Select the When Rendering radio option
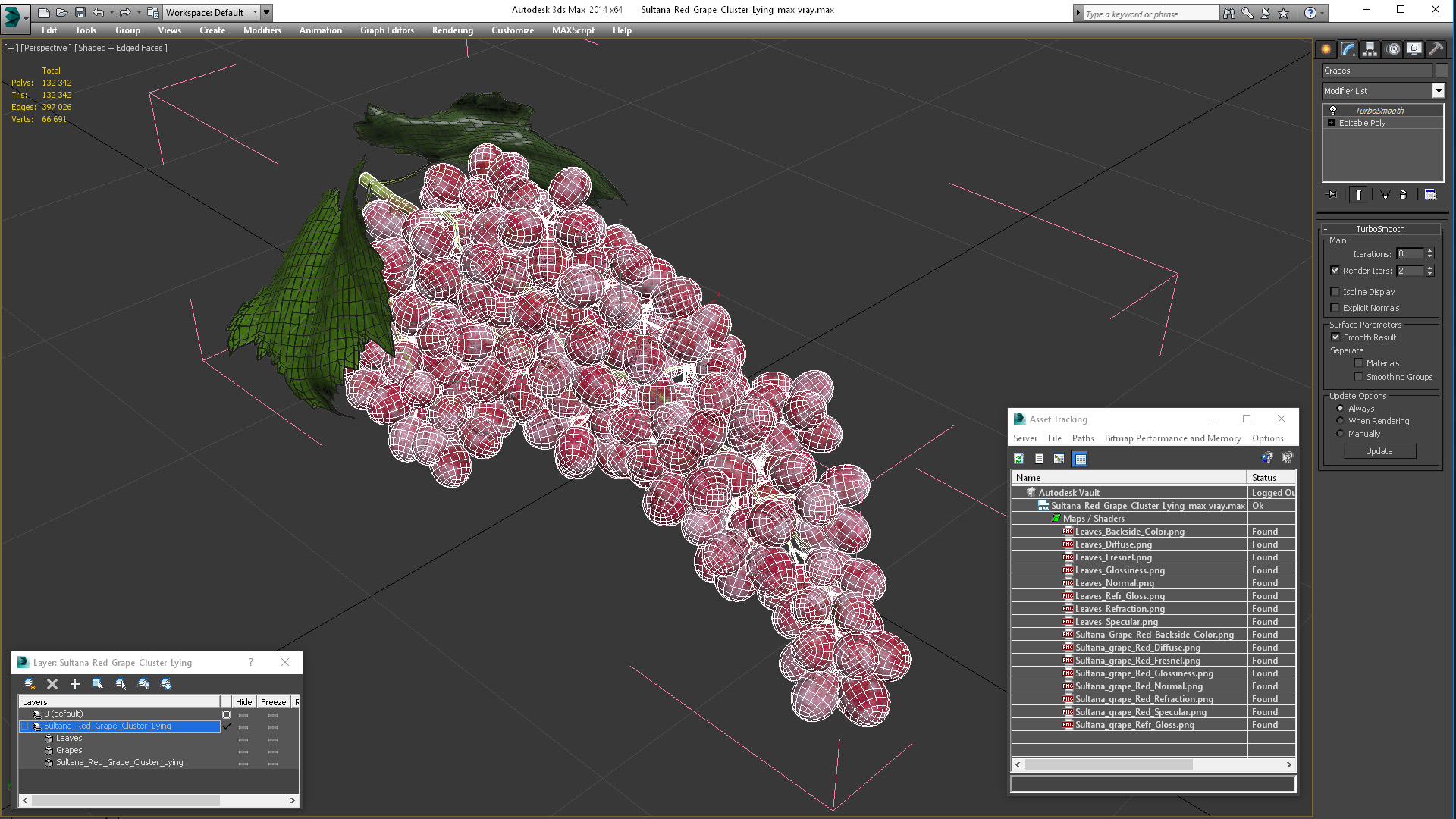Image resolution: width=1456 pixels, height=819 pixels. 1340,421
